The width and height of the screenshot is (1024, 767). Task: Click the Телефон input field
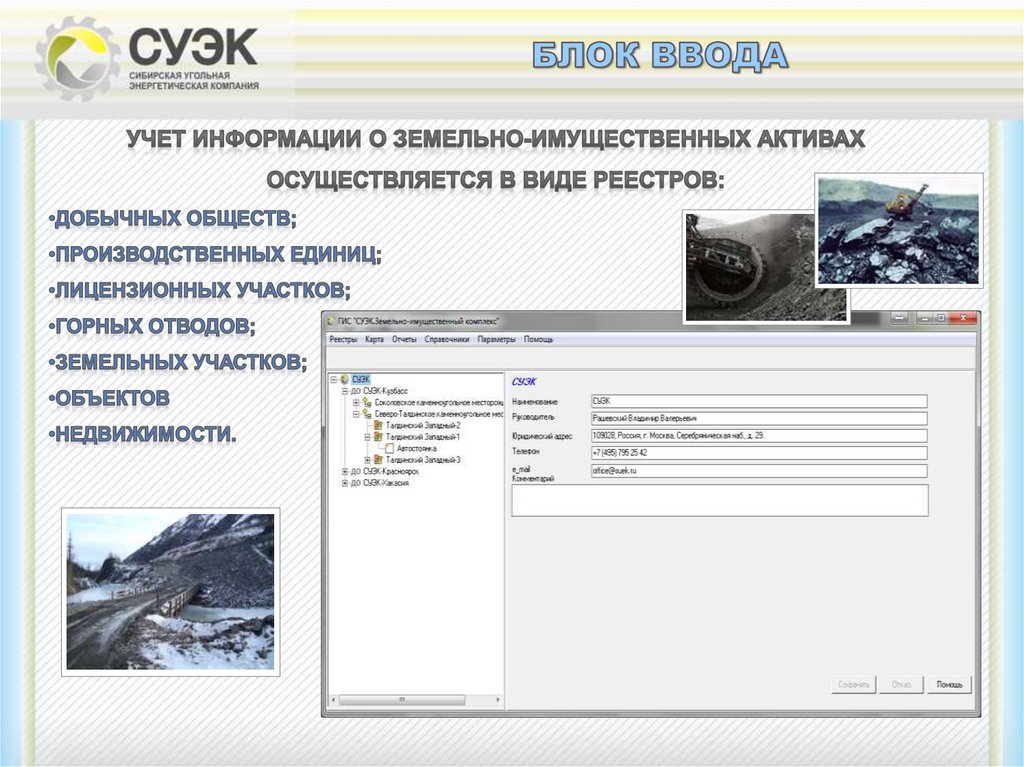coord(759,453)
